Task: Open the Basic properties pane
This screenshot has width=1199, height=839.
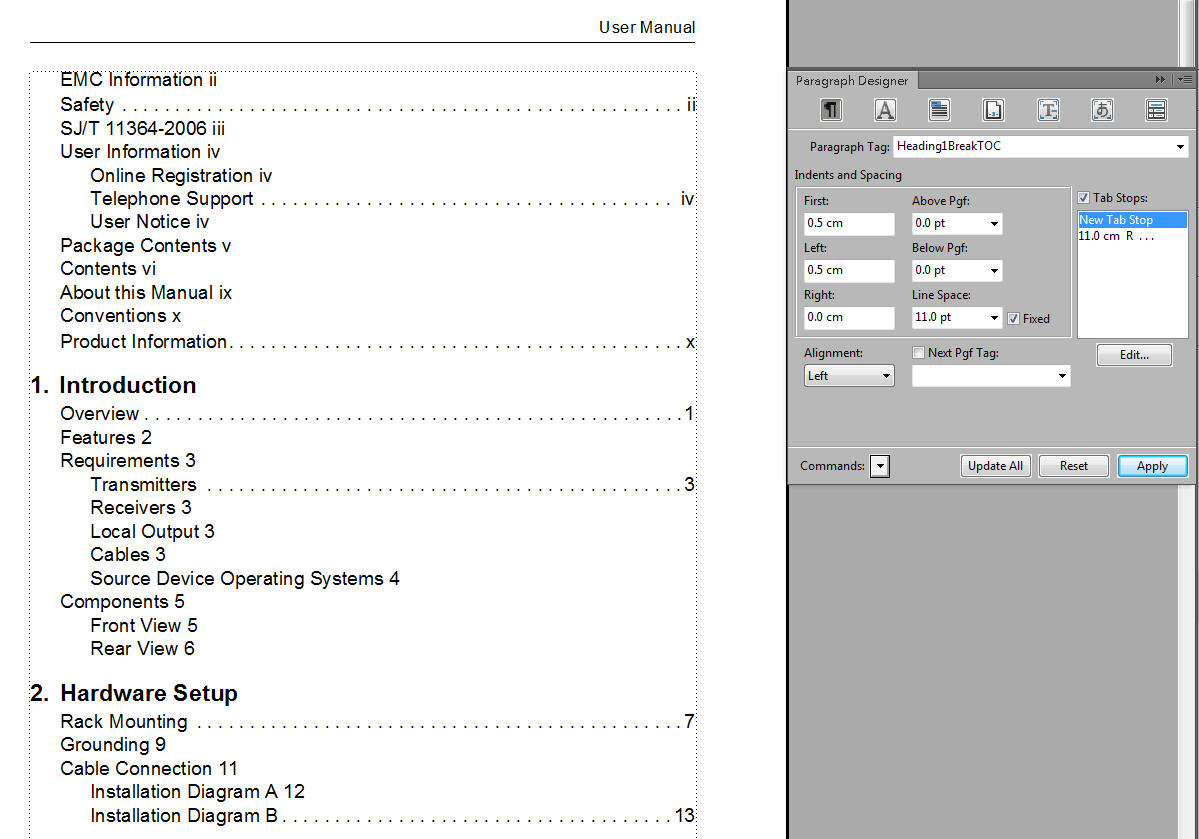Action: point(831,110)
